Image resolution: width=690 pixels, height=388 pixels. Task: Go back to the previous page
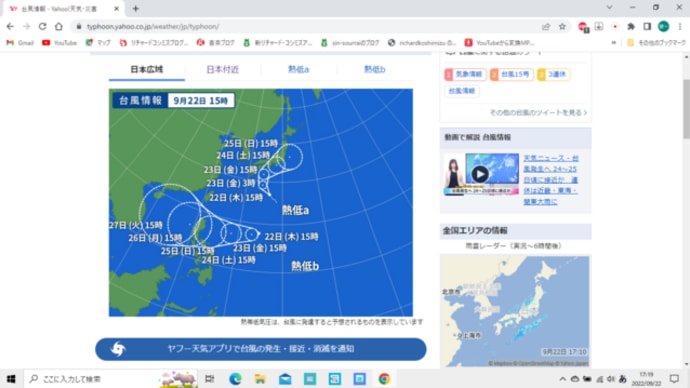10,26
